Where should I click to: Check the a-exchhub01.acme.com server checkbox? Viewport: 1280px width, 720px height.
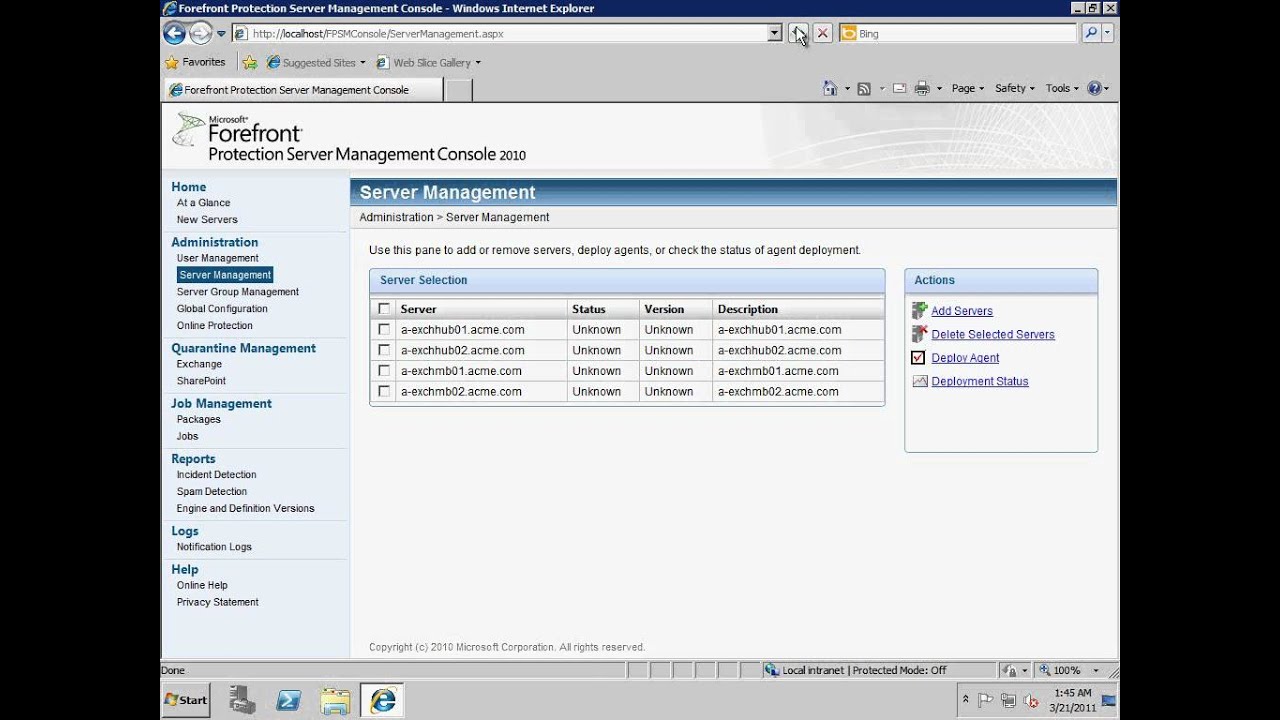(384, 329)
